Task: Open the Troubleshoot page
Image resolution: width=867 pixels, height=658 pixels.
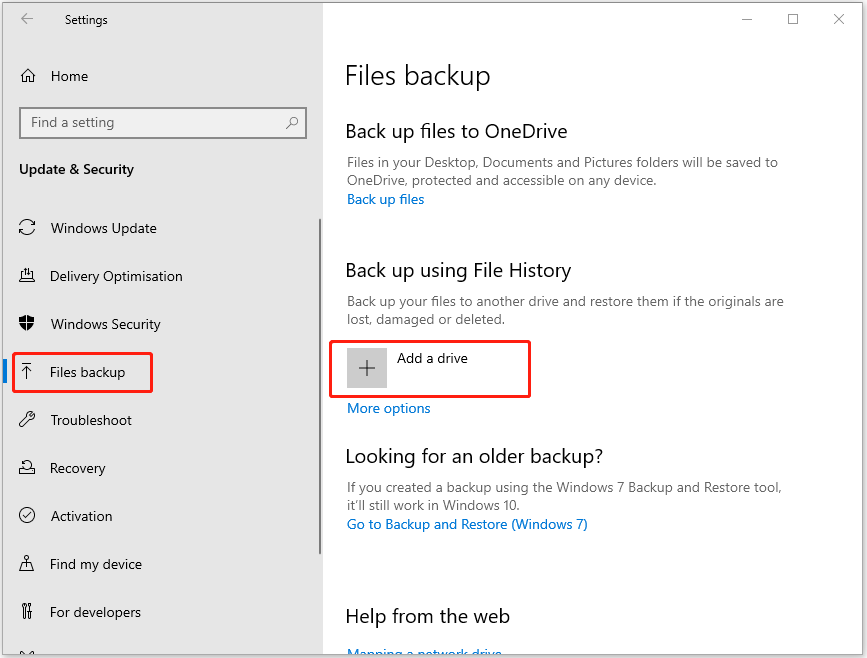Action: point(91,420)
